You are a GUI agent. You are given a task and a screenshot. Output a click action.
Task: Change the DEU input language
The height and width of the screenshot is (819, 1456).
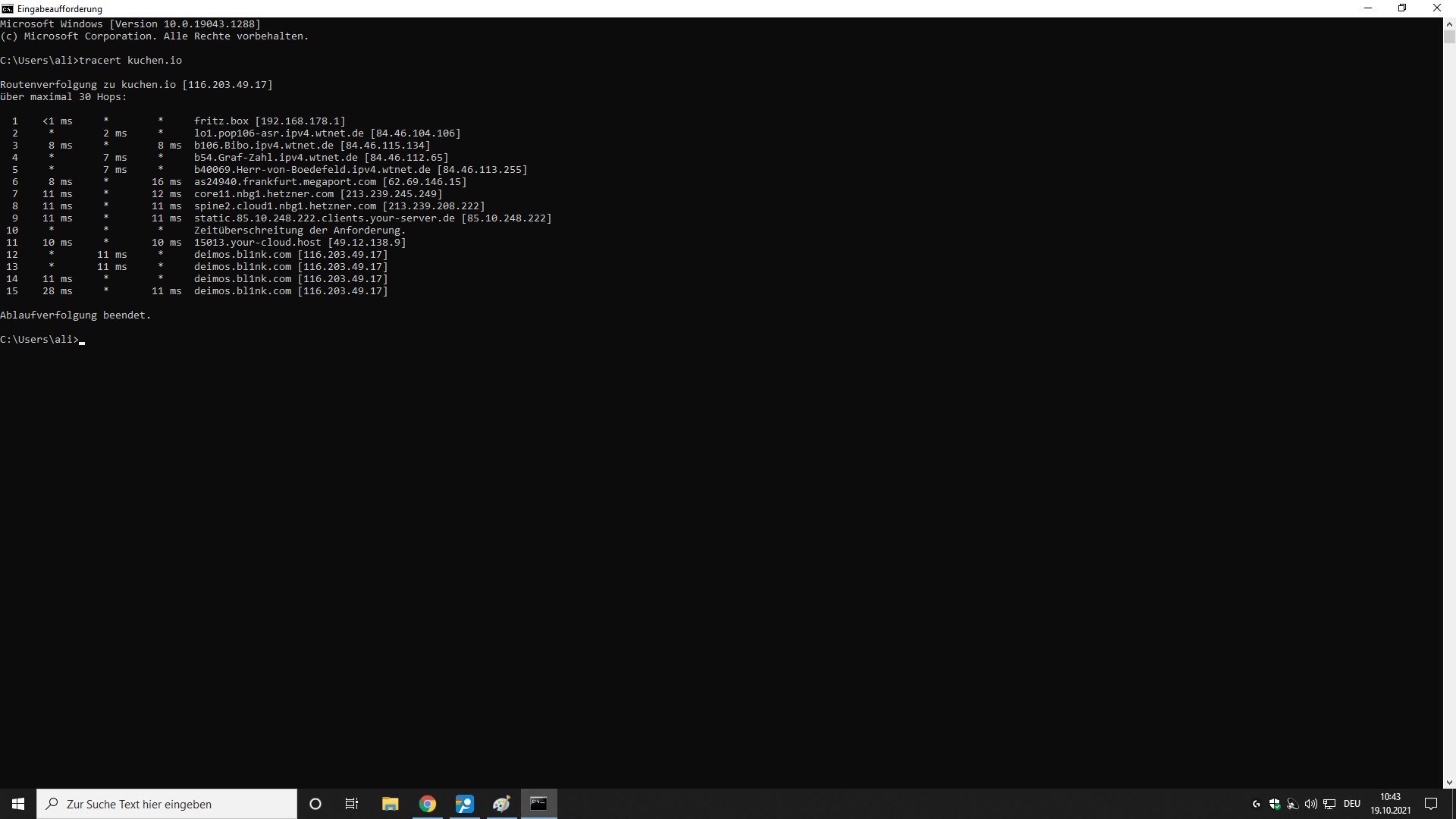coord(1352,804)
